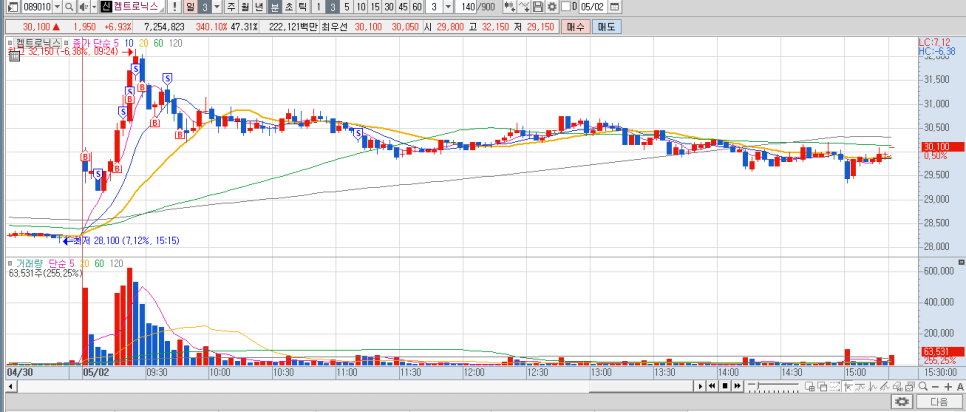The width and height of the screenshot is (966, 412).
Task: Click the eraser drawing tool icon
Action: click(x=898, y=386)
